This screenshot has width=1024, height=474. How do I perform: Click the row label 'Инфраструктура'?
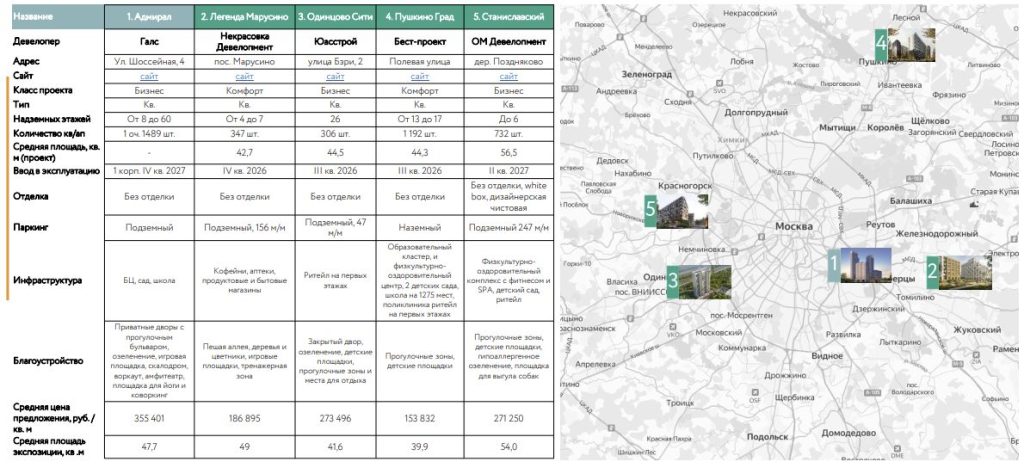coord(48,281)
